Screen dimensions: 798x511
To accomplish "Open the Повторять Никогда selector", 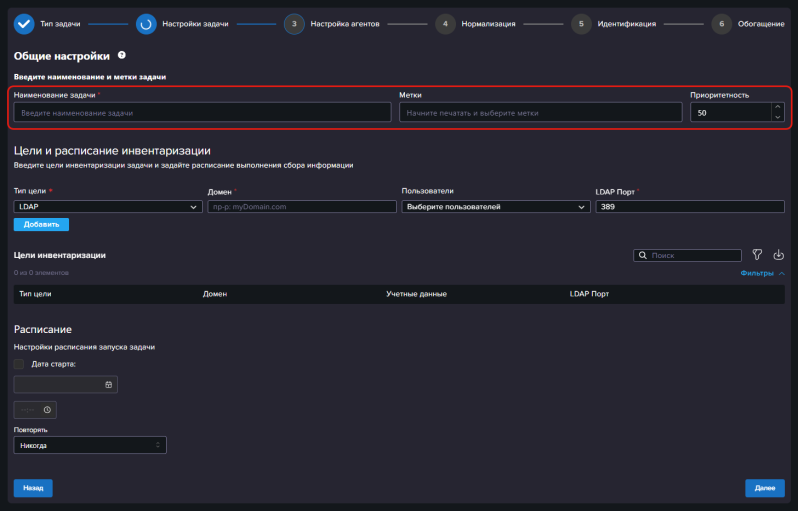I will (90, 445).
